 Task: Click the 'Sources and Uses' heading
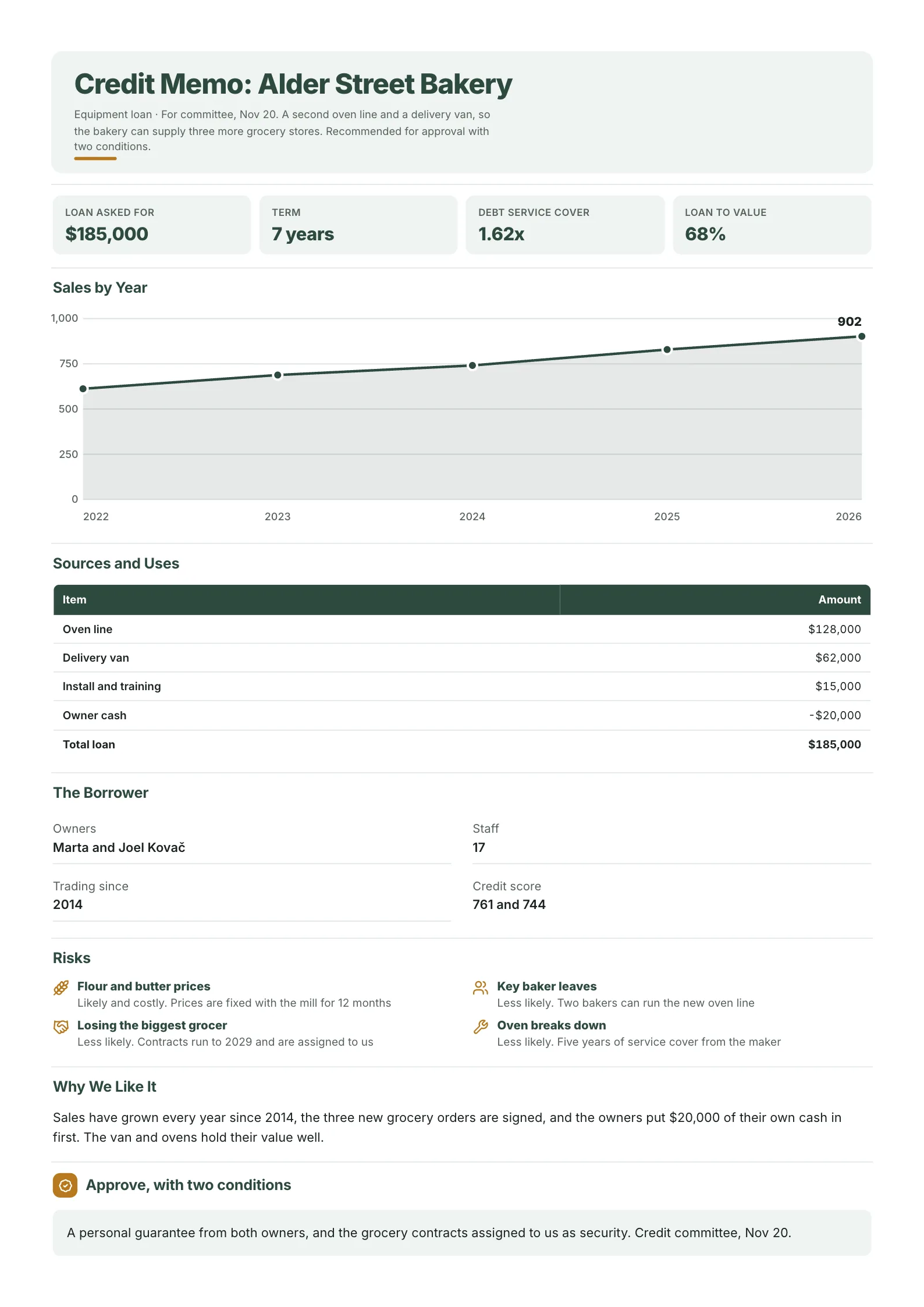click(x=116, y=563)
